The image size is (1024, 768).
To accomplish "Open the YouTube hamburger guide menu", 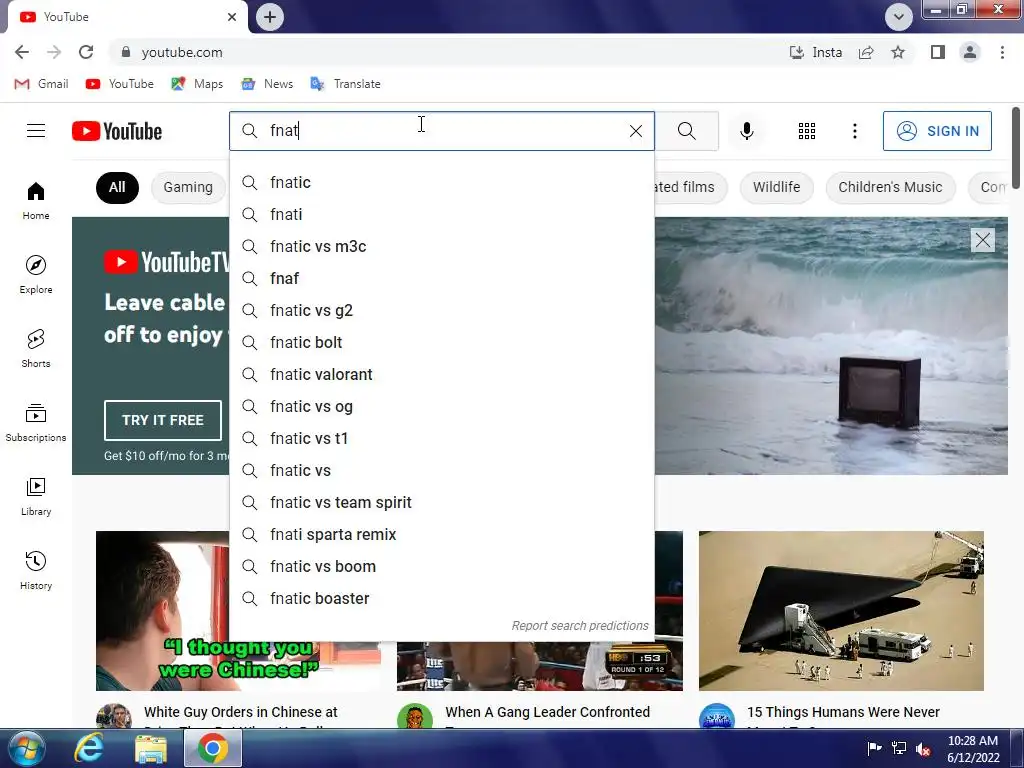I will (36, 131).
